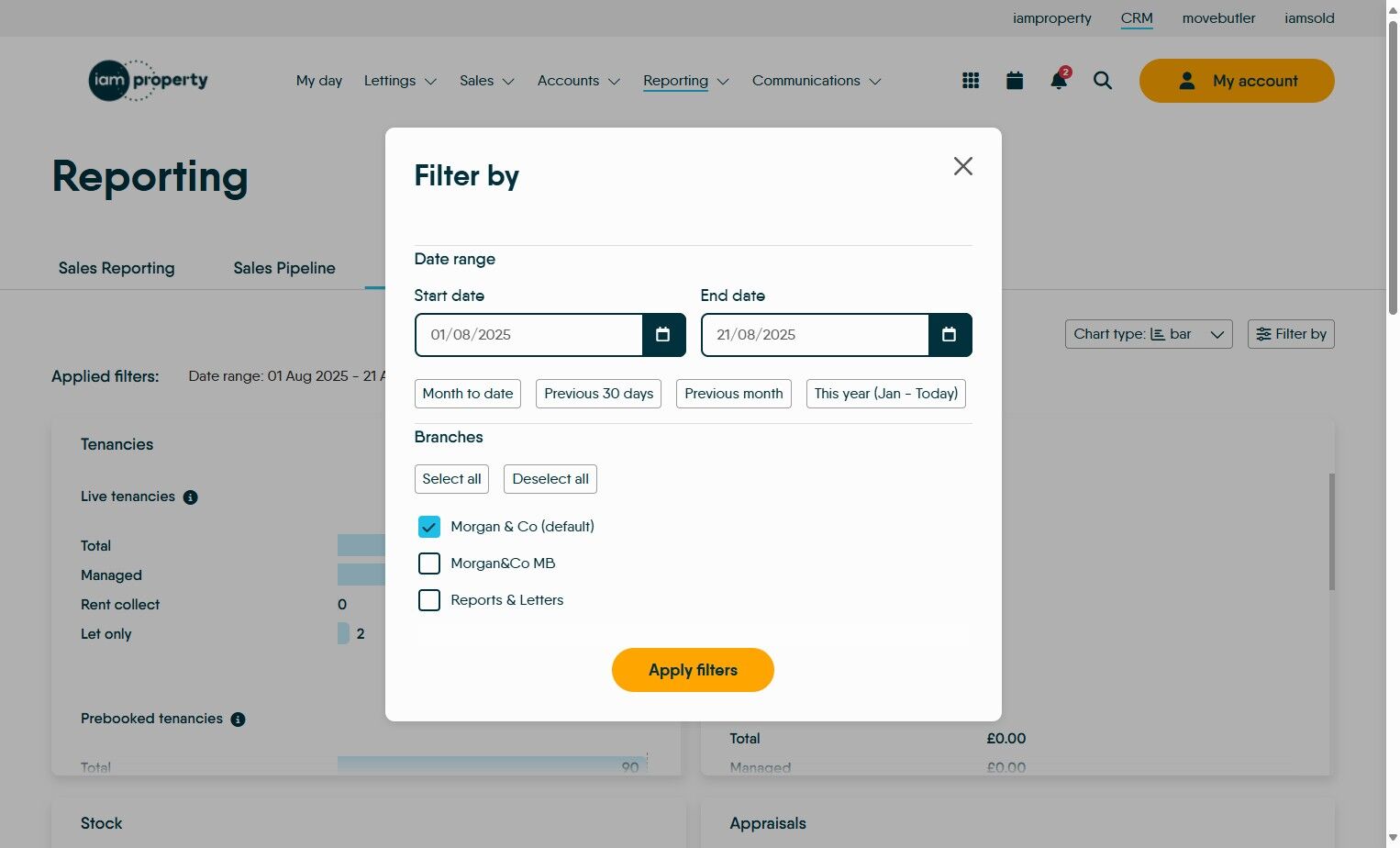Viewport: 1400px width, 848px height.
Task: Click the Let only bar in Tenancies chart
Action: pos(343,634)
